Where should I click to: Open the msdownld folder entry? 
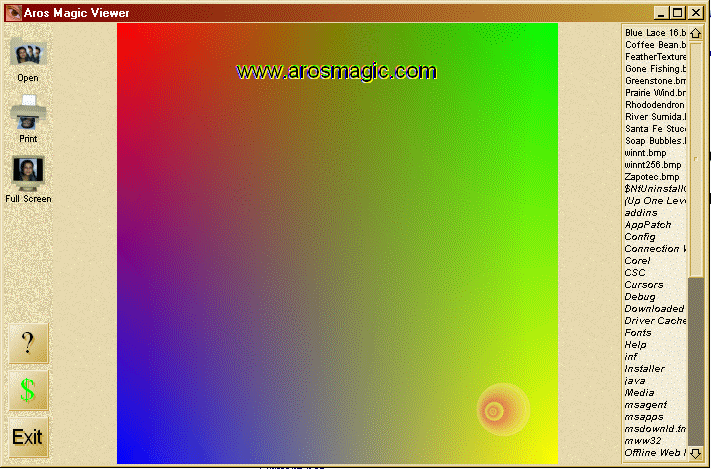[655, 429]
